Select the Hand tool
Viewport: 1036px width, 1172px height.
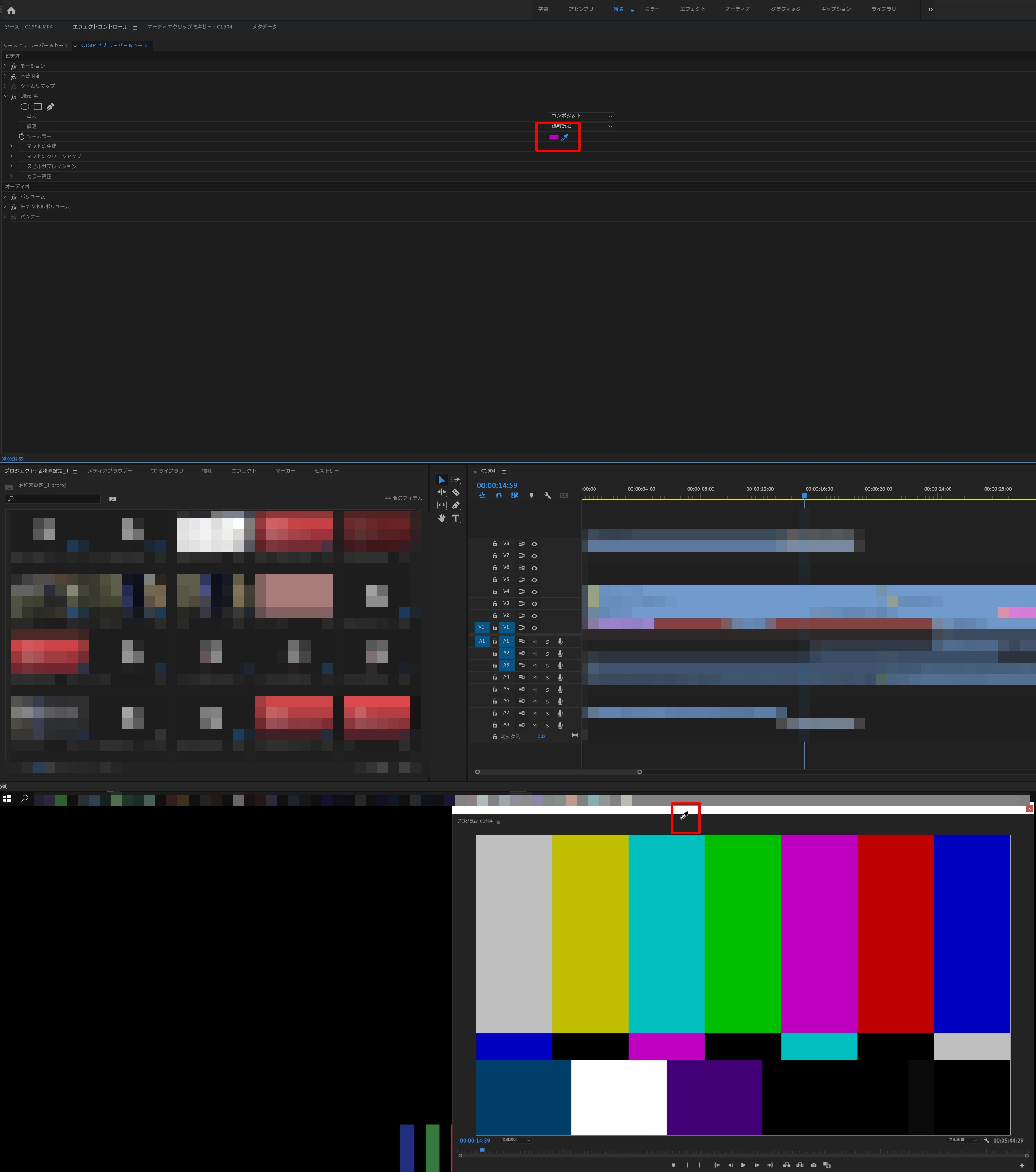point(441,518)
